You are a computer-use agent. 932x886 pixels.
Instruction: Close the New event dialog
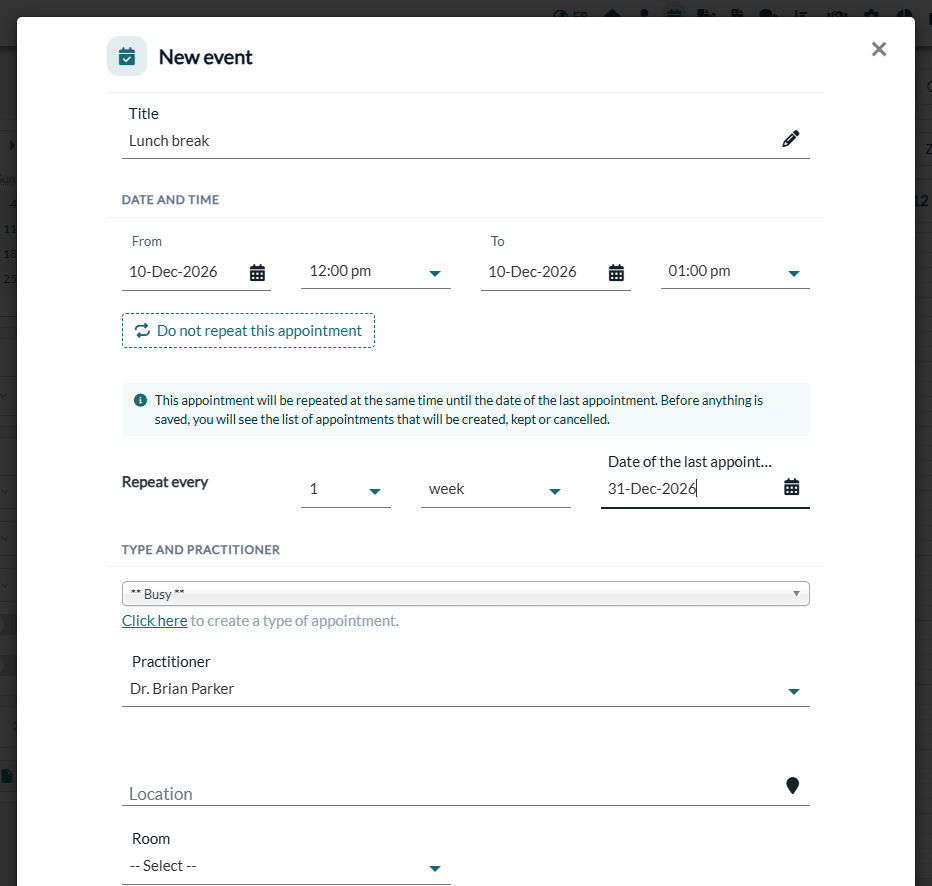pyautogui.click(x=879, y=49)
